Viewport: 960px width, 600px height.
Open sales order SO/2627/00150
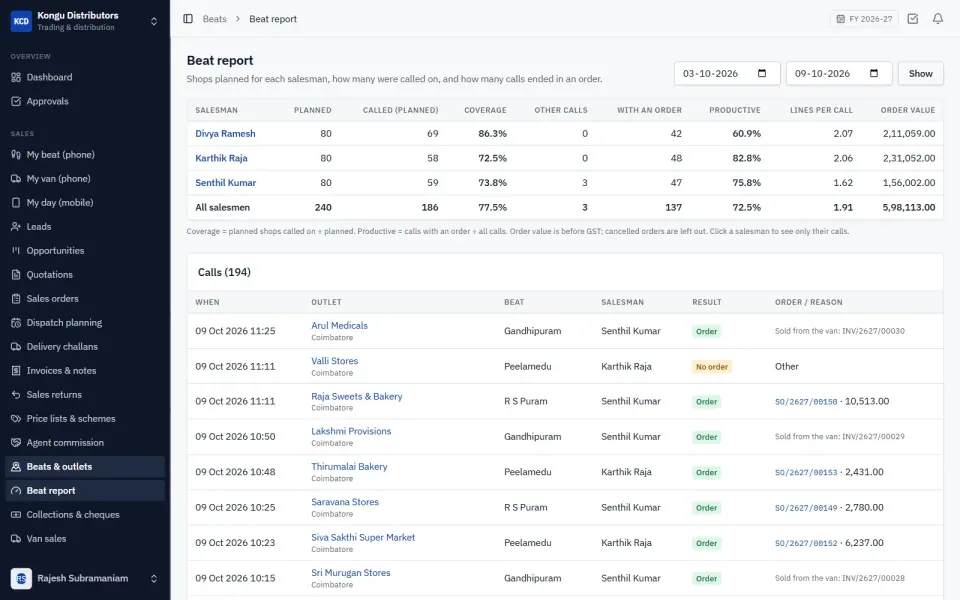(806, 402)
